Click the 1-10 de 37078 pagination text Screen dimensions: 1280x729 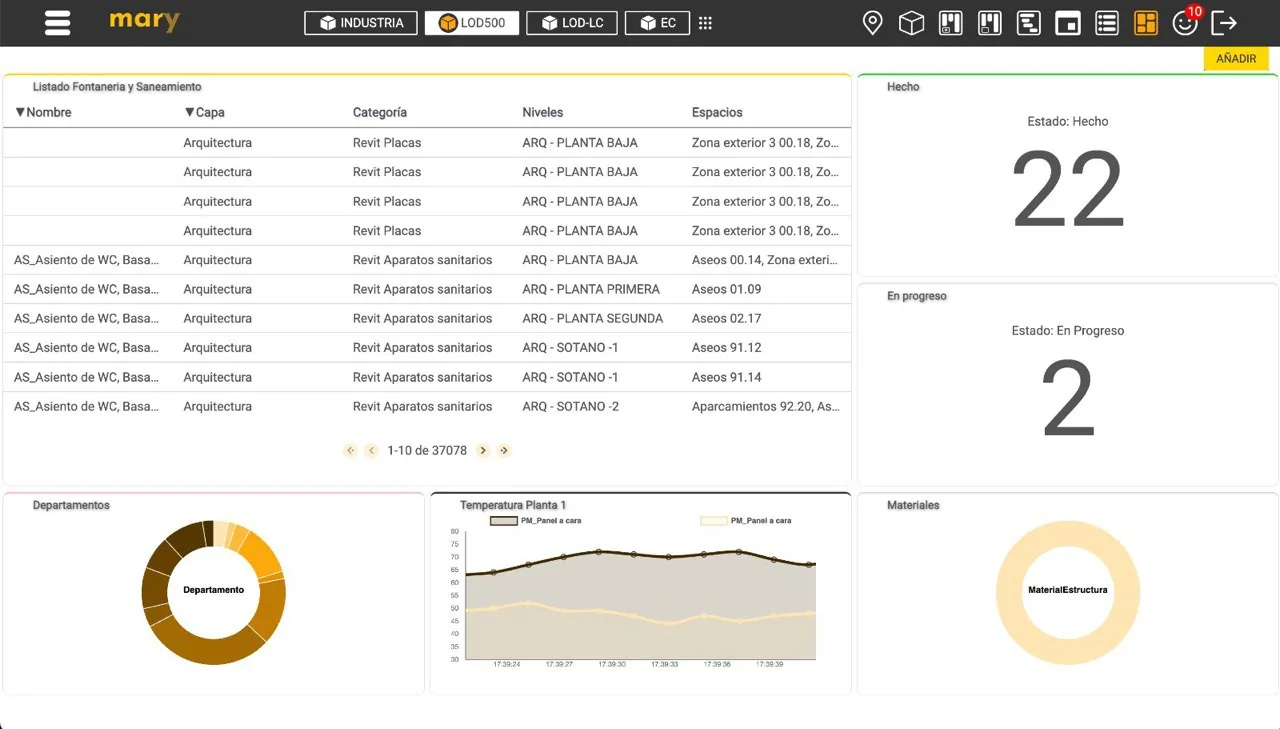point(427,450)
